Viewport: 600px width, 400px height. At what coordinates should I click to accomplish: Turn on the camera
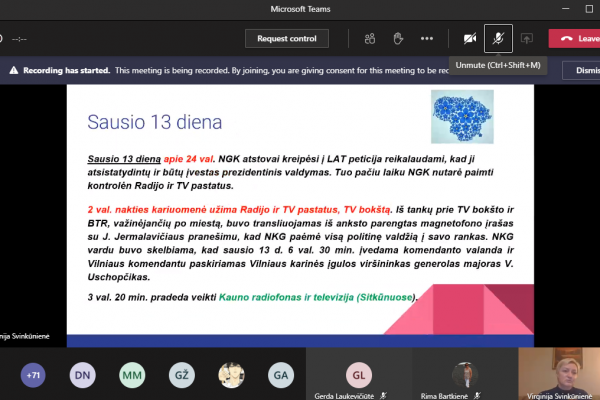[x=470, y=39]
